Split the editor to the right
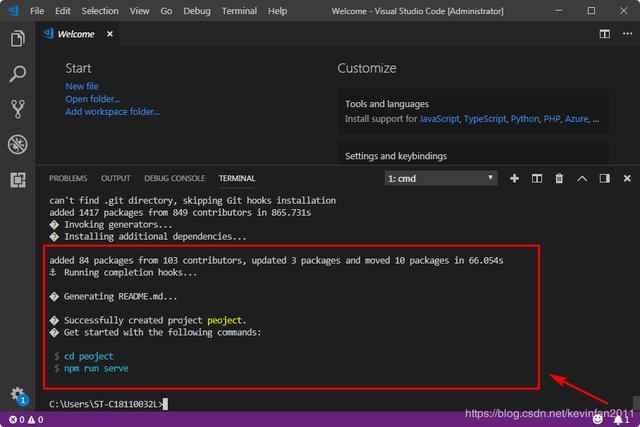The width and height of the screenshot is (640, 427). tap(604, 34)
